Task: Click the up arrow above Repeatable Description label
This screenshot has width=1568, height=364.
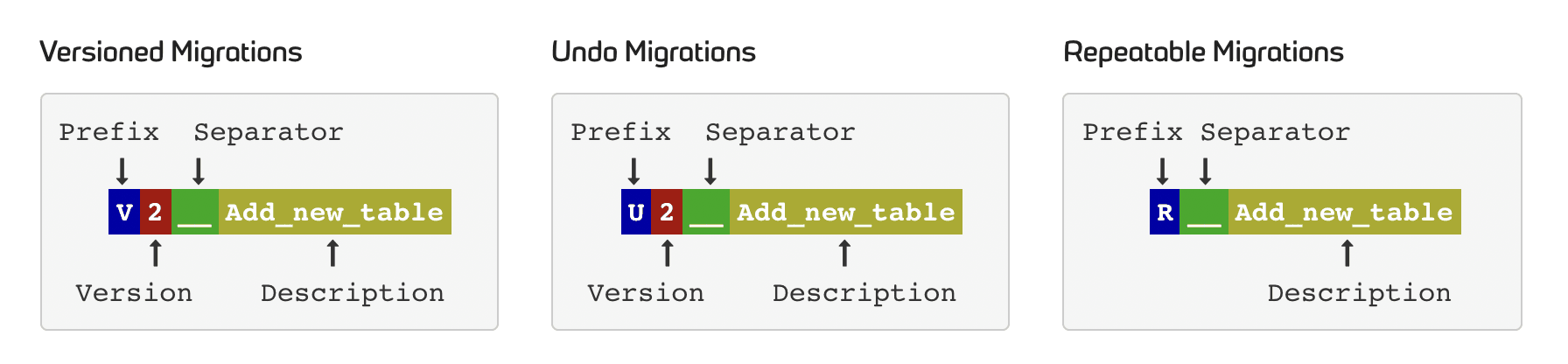Action: [1347, 253]
